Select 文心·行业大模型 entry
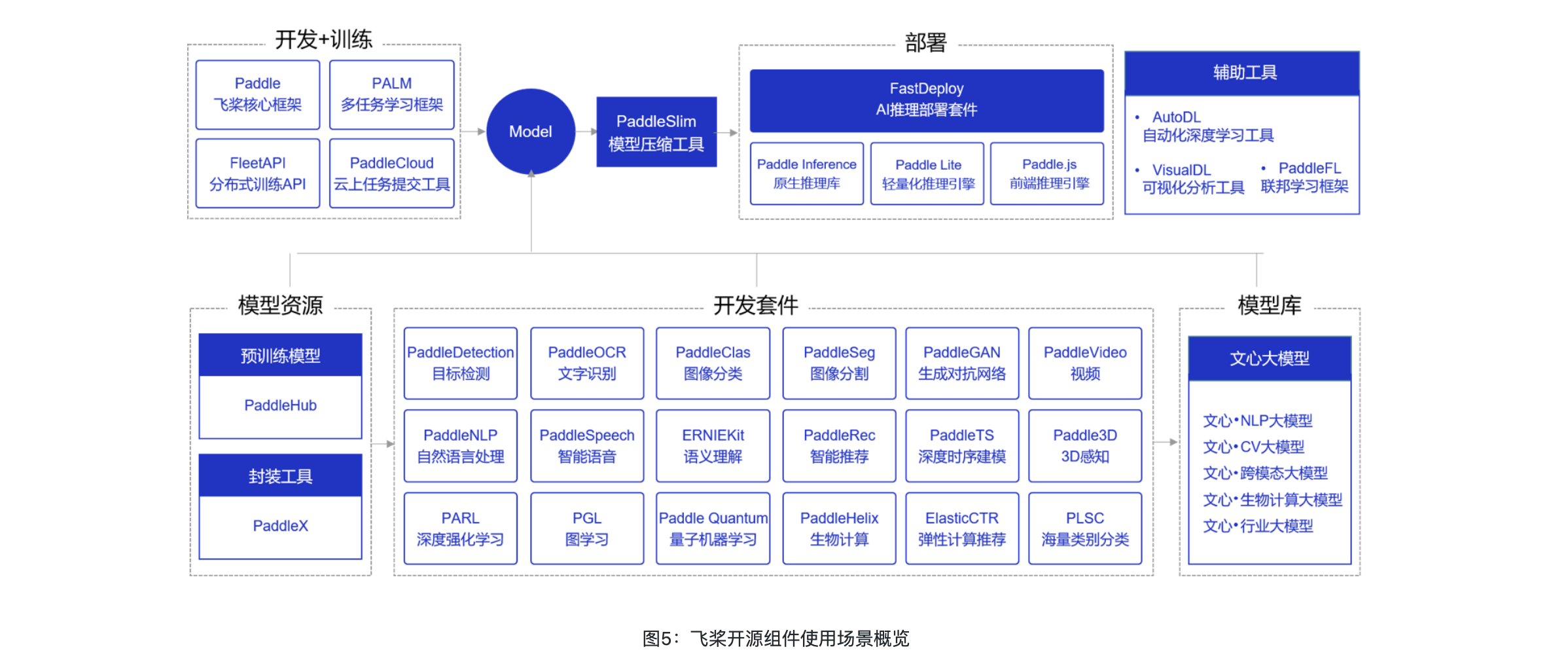Image resolution: width=1568 pixels, height=664 pixels. (1258, 526)
